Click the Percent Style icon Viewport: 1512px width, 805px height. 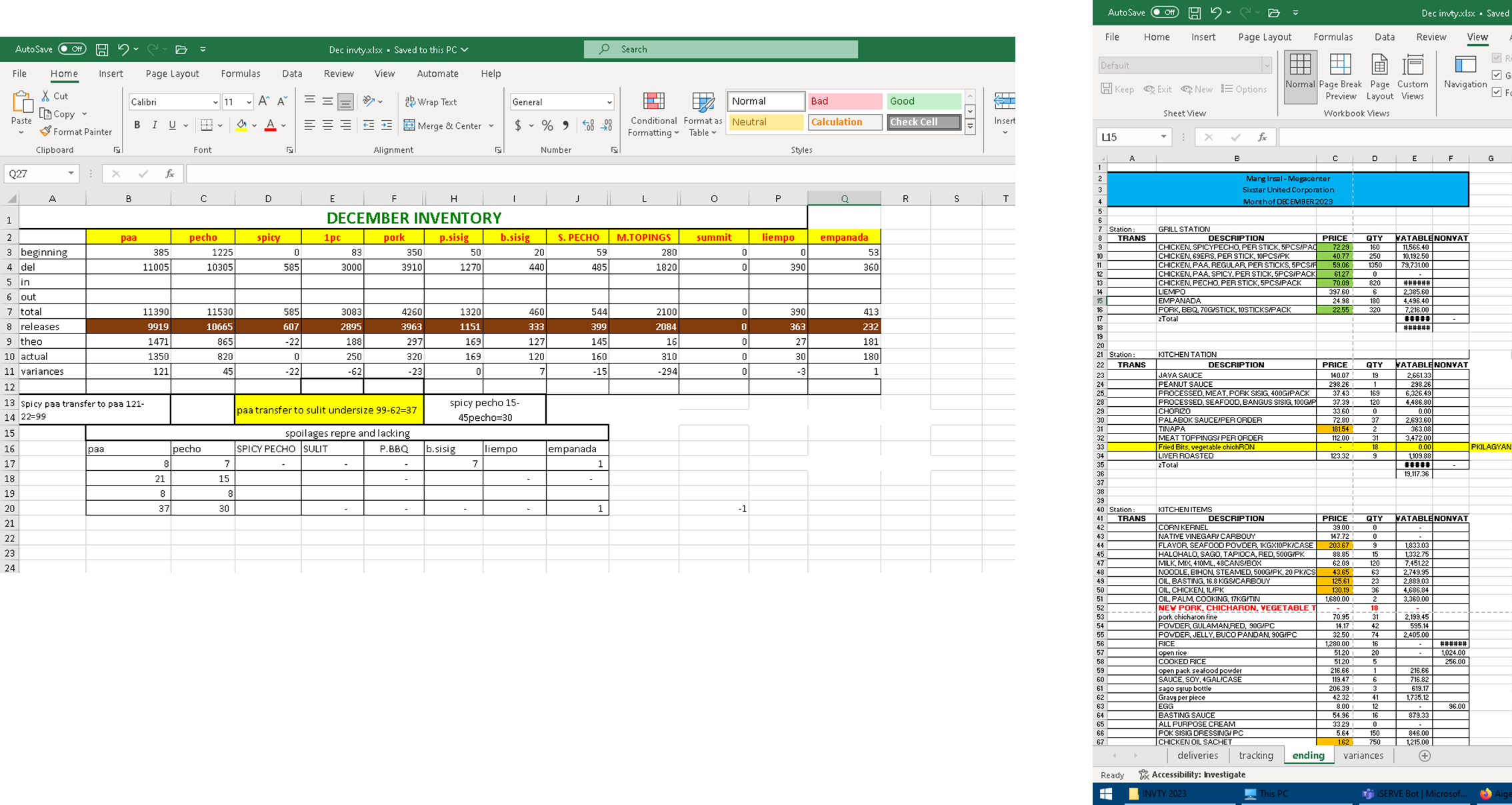click(547, 125)
